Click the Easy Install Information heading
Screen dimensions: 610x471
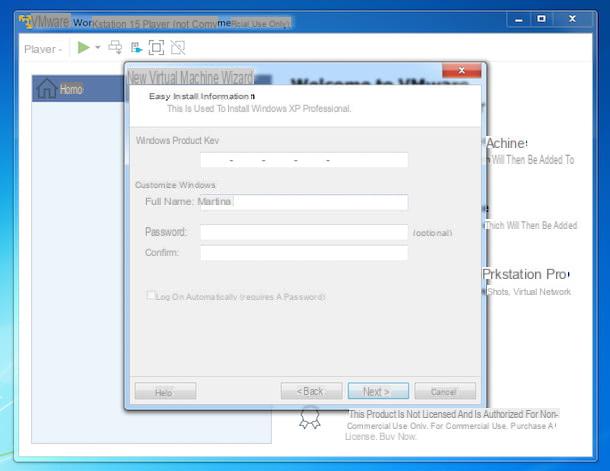(202, 96)
